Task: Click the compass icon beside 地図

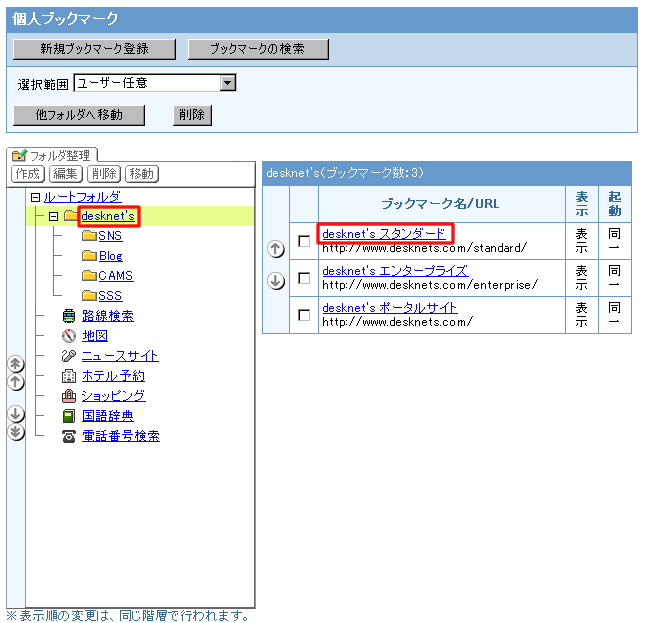Action: [x=69, y=336]
